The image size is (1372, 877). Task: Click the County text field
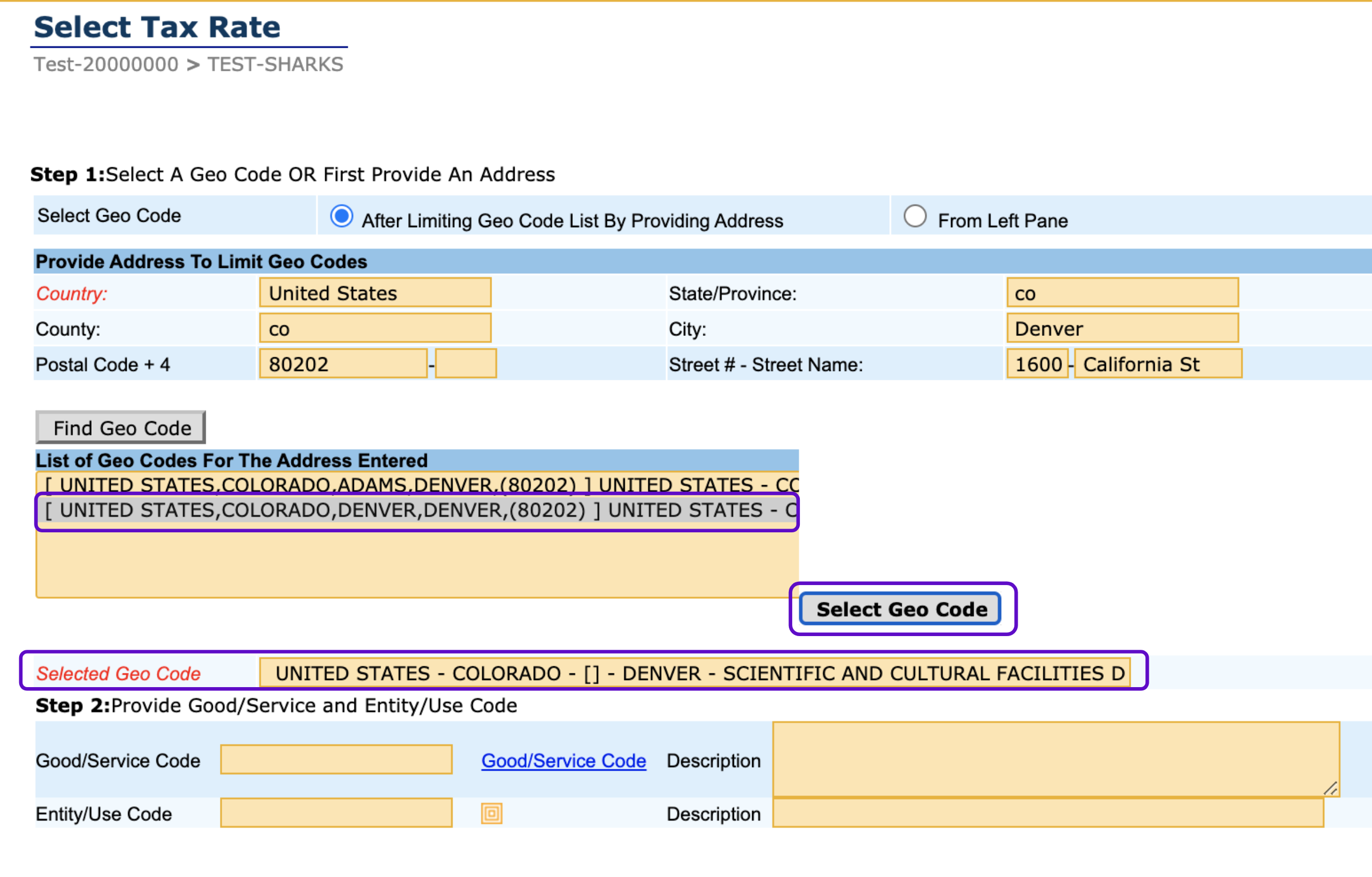pos(375,329)
